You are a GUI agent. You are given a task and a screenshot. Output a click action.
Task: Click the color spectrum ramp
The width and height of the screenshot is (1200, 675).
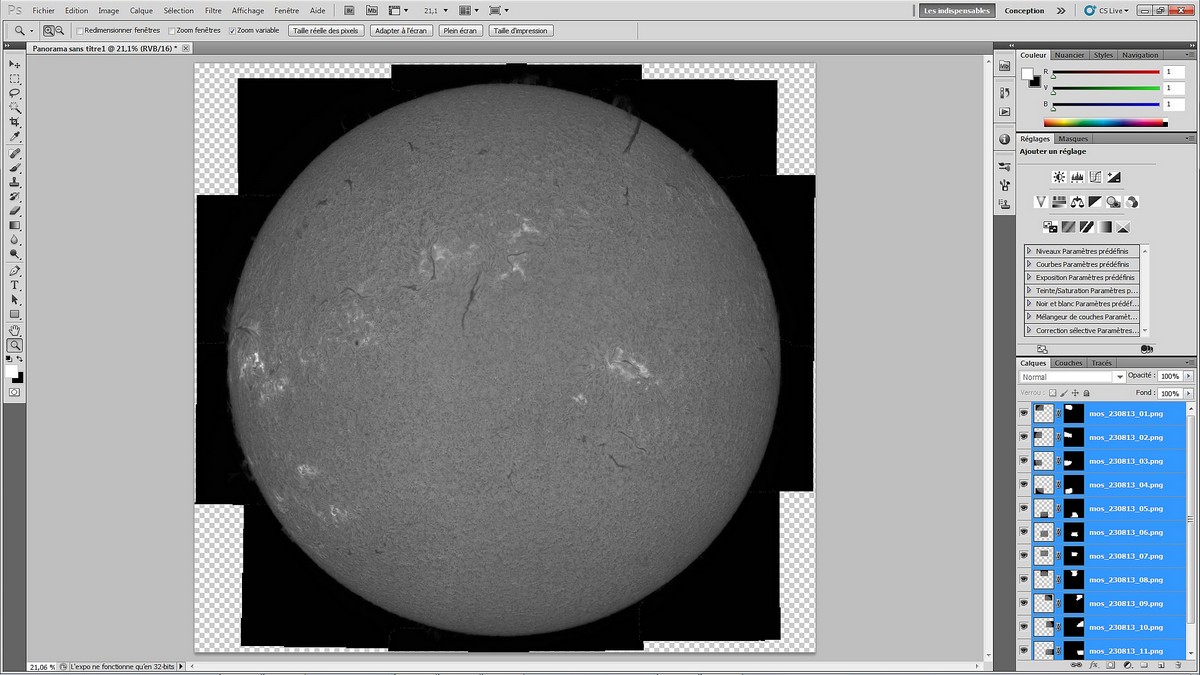pos(1105,123)
